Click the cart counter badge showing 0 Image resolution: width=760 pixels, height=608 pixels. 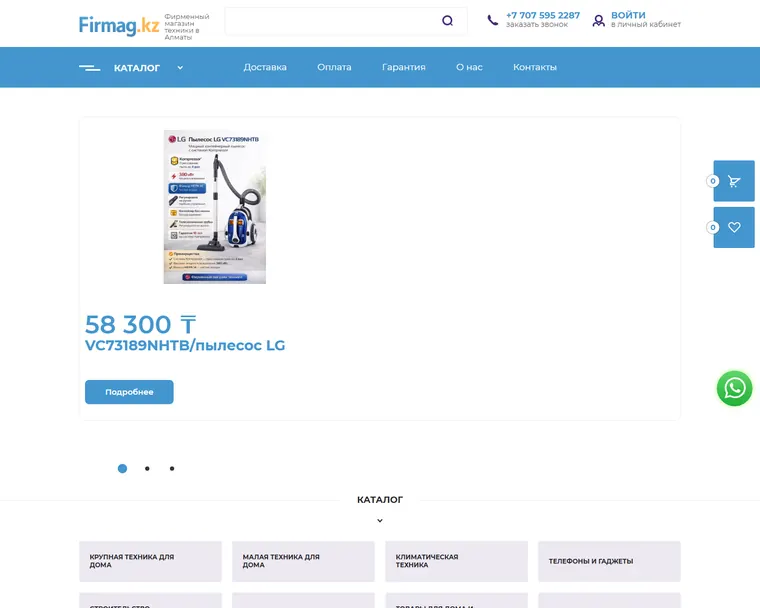tap(712, 181)
